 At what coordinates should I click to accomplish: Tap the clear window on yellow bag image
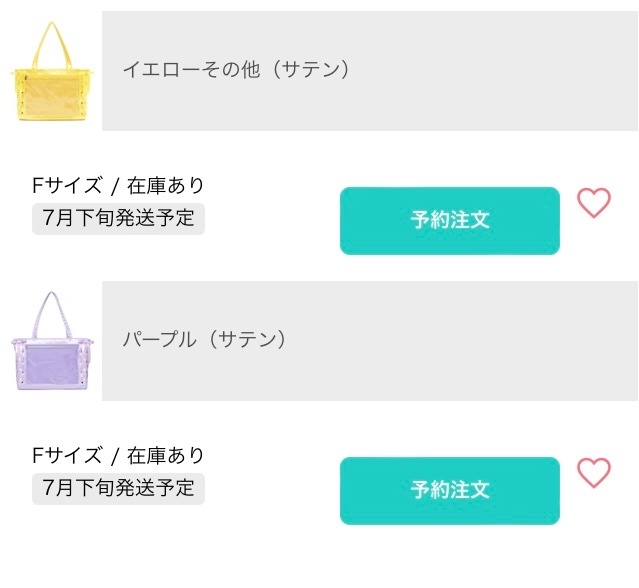point(52,95)
